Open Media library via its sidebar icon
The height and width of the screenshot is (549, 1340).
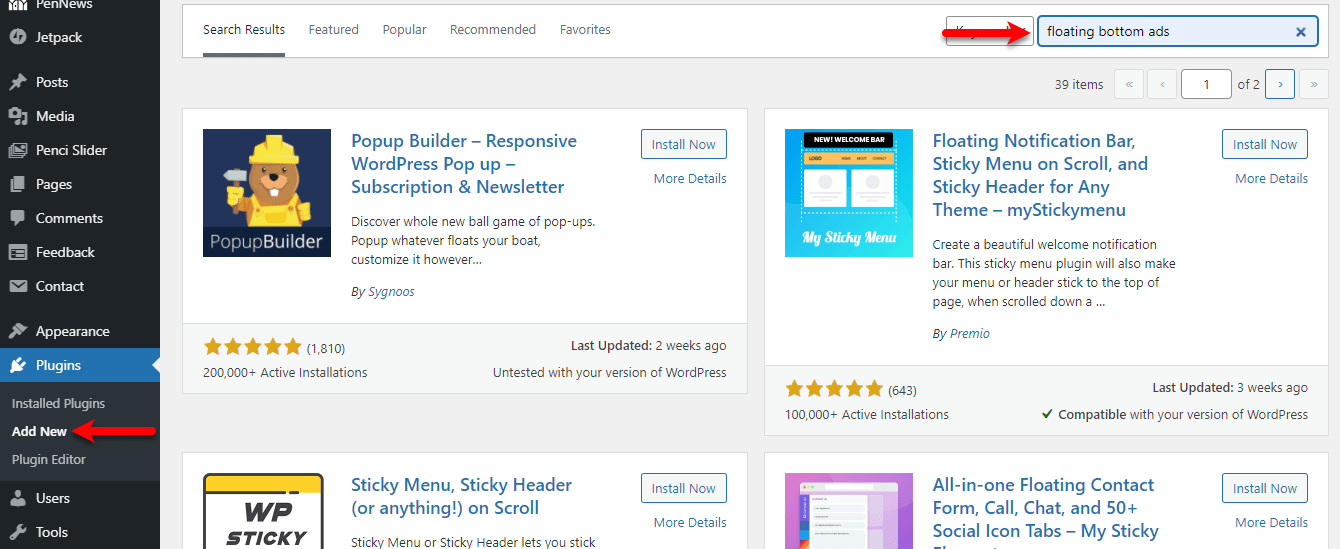(18, 116)
